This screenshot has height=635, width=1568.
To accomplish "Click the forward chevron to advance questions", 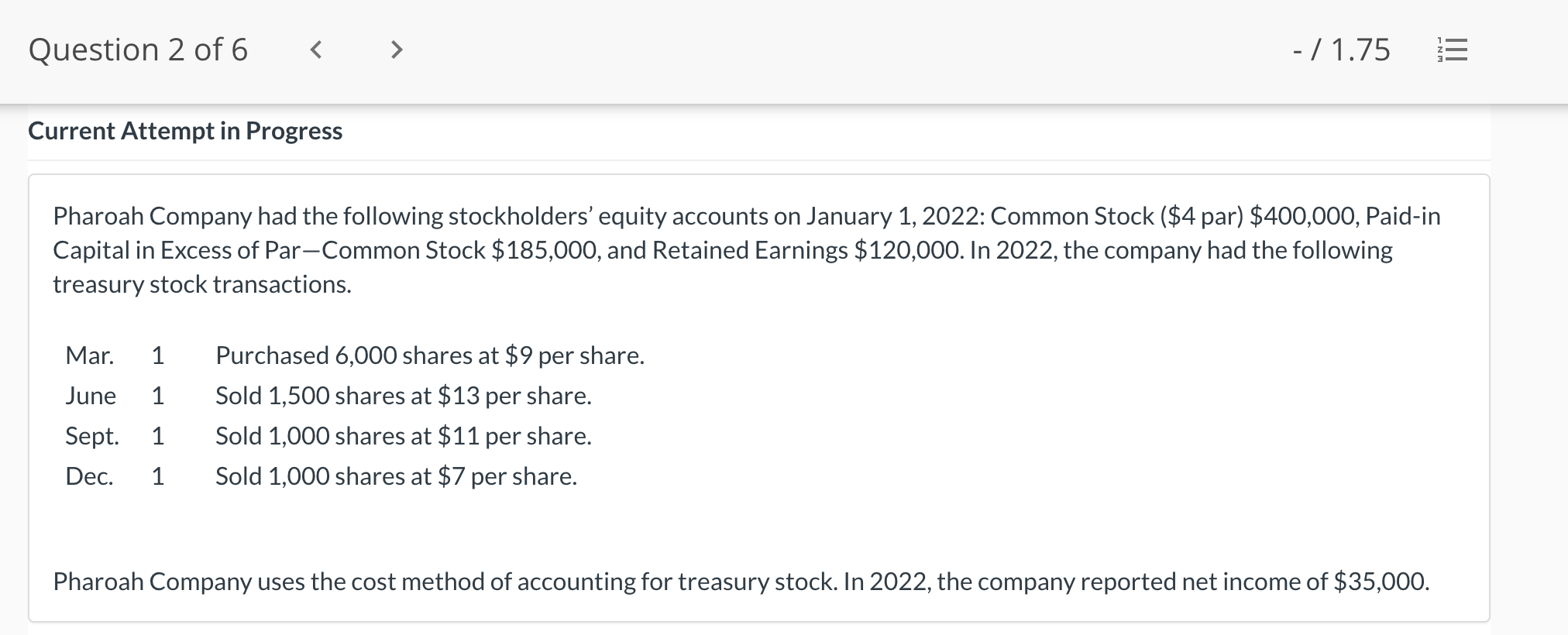I will pos(397,50).
